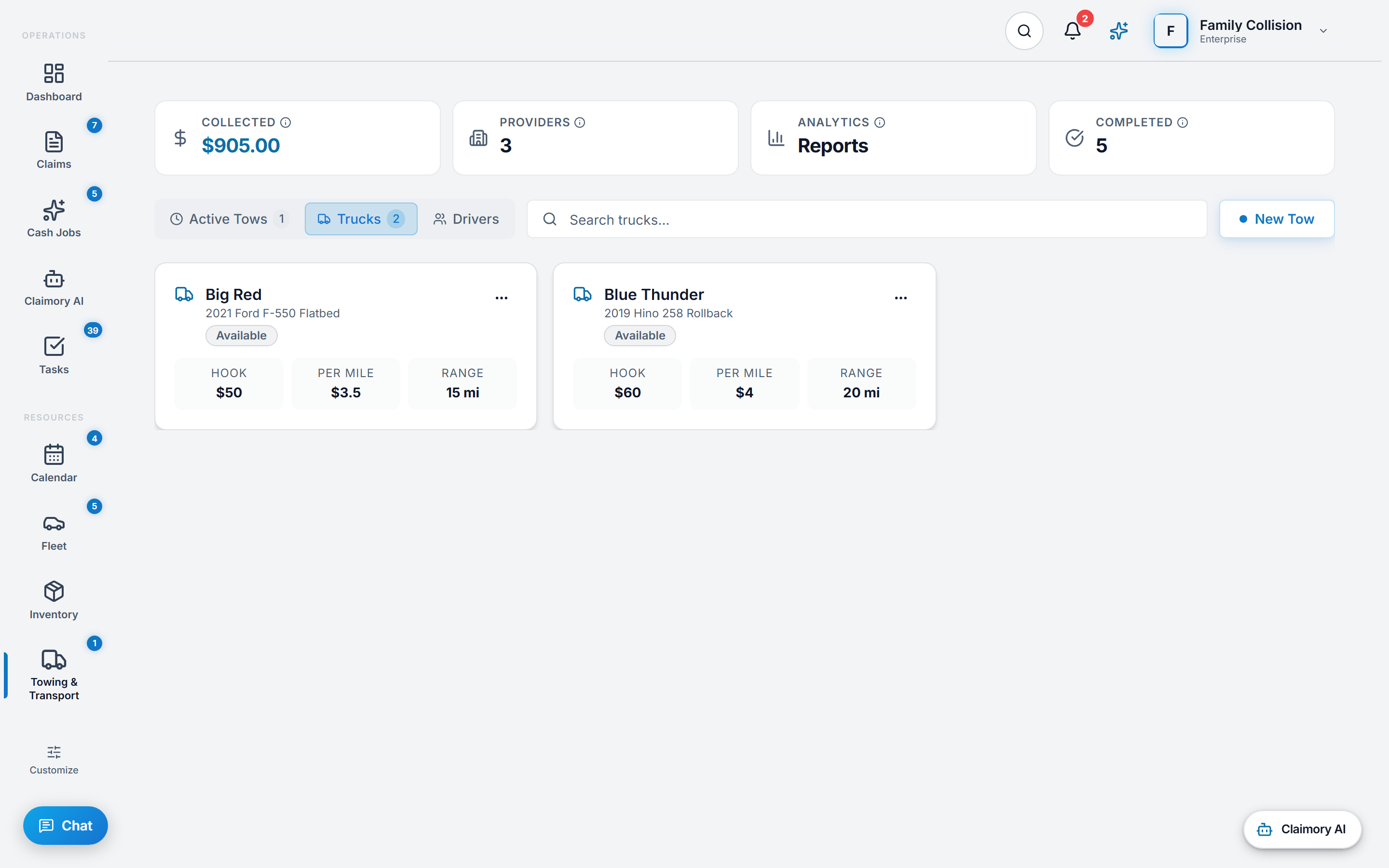Click Blue Thunder's Available status badge
Image resolution: width=1389 pixels, height=868 pixels.
640,335
